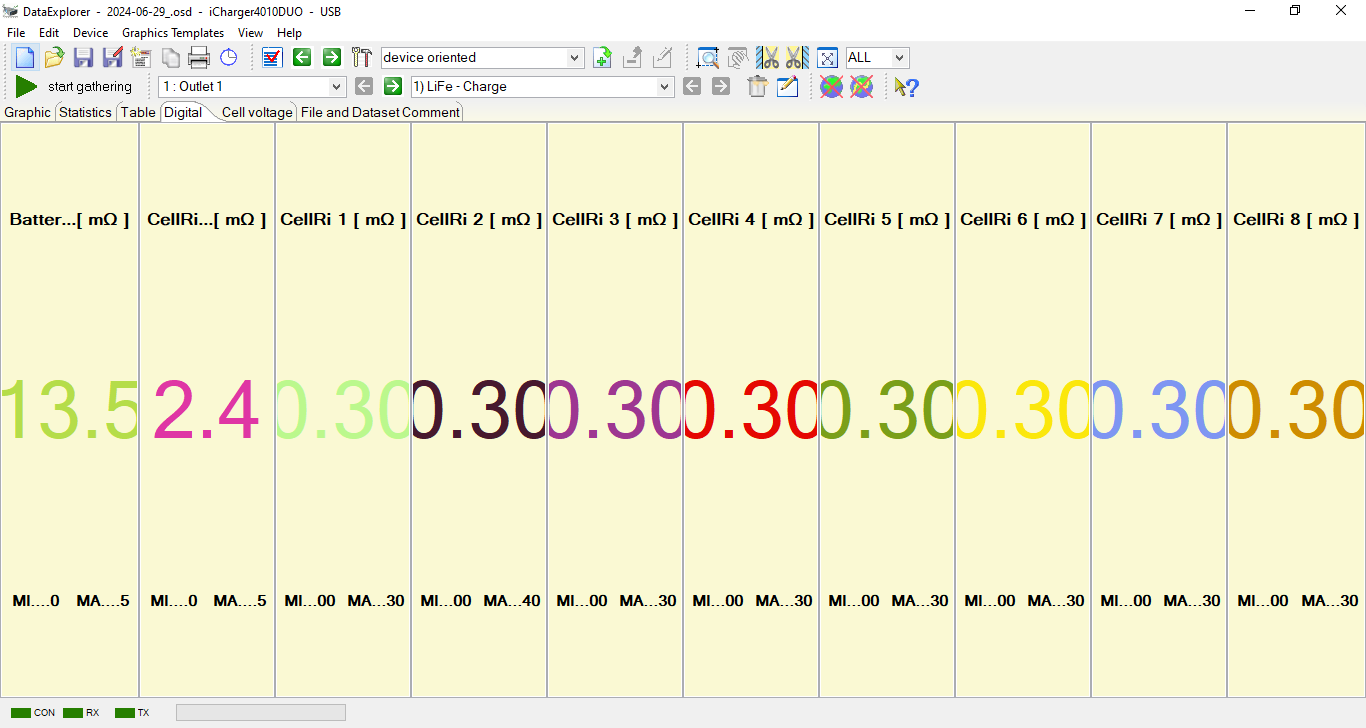Viewport: 1366px width, 728px height.
Task: Open the ALL dropdown in the toolbar
Action: [899, 58]
